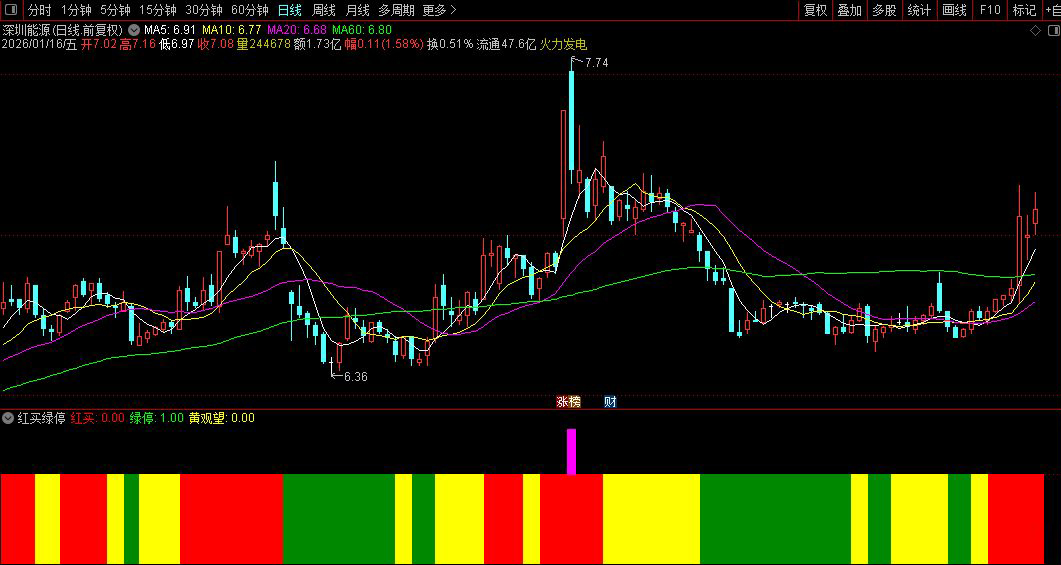Screen dimensions: 1061x565
Task: Click the diamond marker icon
Action: pyautogui.click(x=1035, y=30)
